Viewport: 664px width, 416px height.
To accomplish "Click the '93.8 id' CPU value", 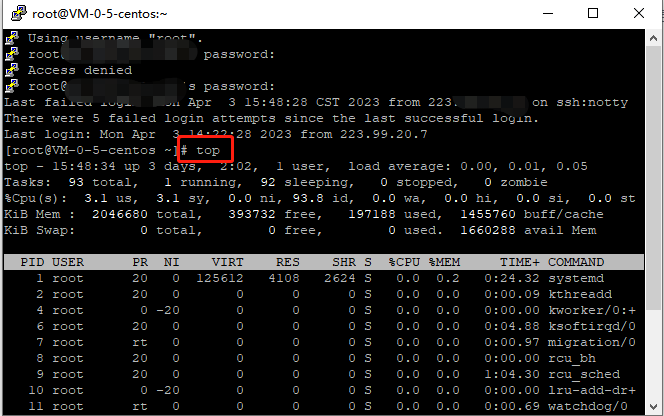I will pos(320,198).
